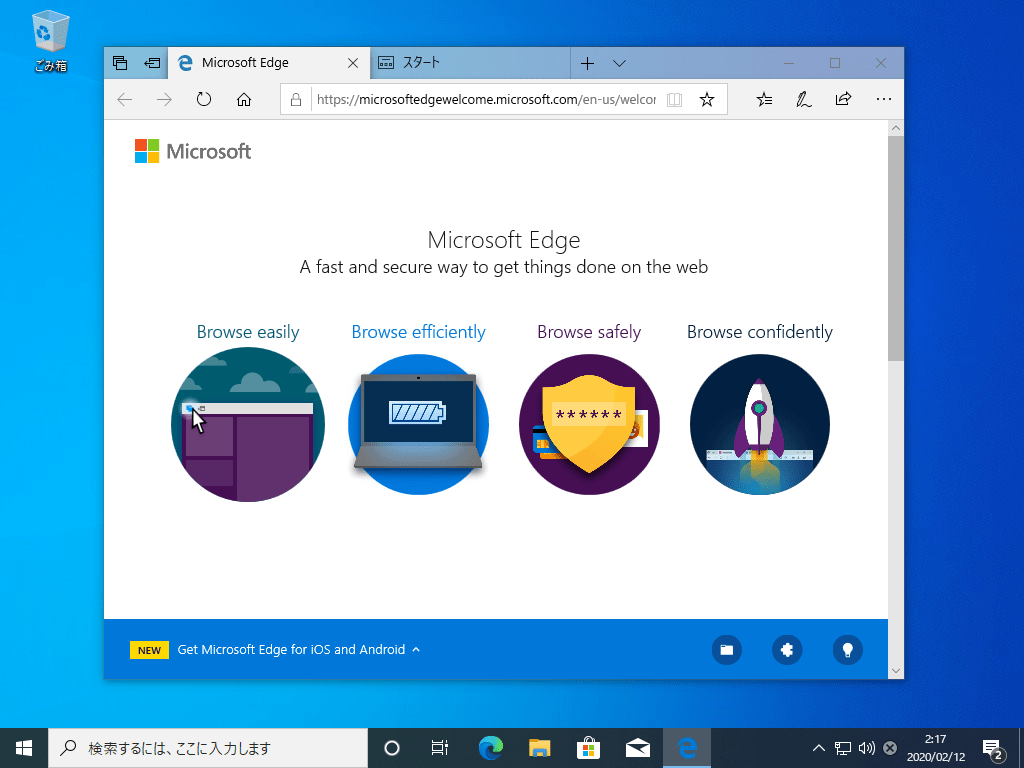
Task: View site security lock icon
Action: (x=296, y=99)
